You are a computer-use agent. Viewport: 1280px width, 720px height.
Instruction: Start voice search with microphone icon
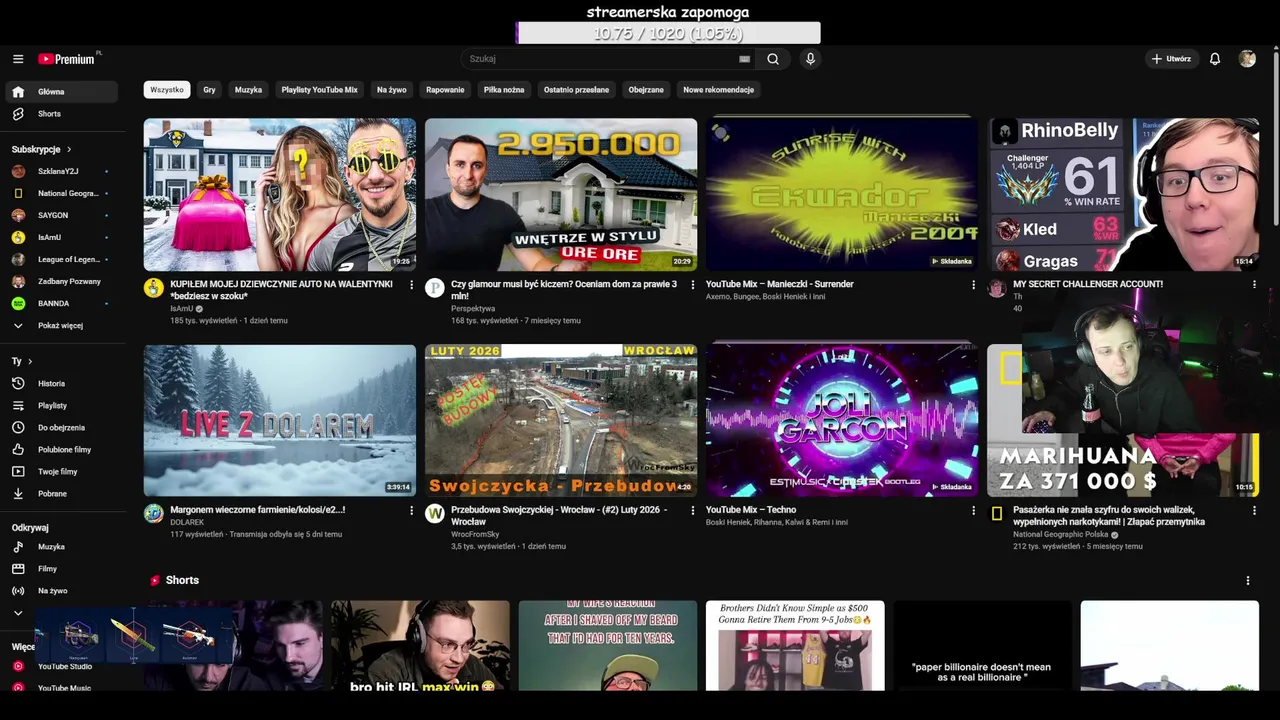(810, 59)
